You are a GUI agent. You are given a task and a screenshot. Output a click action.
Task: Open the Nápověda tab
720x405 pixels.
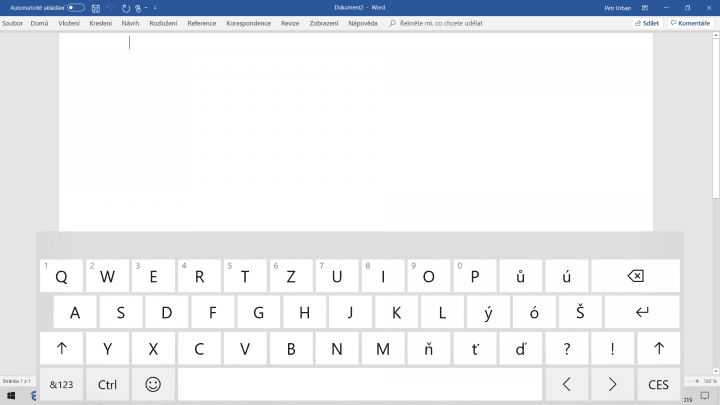[363, 23]
